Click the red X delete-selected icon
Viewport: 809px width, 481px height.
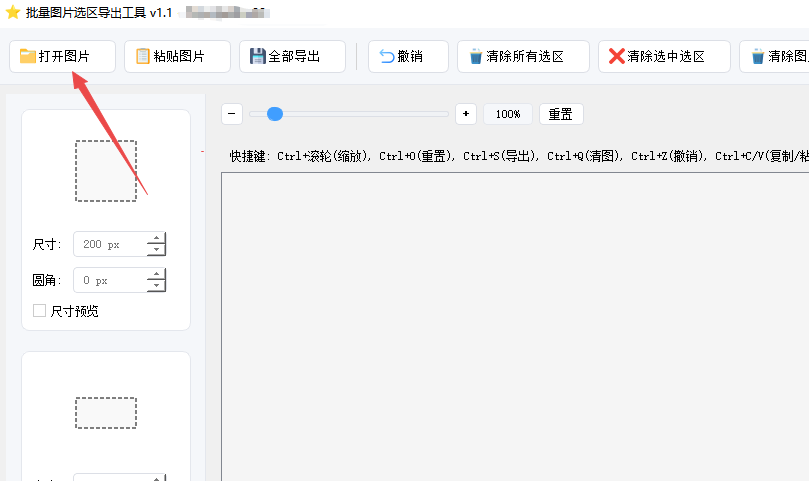pyautogui.click(x=617, y=57)
